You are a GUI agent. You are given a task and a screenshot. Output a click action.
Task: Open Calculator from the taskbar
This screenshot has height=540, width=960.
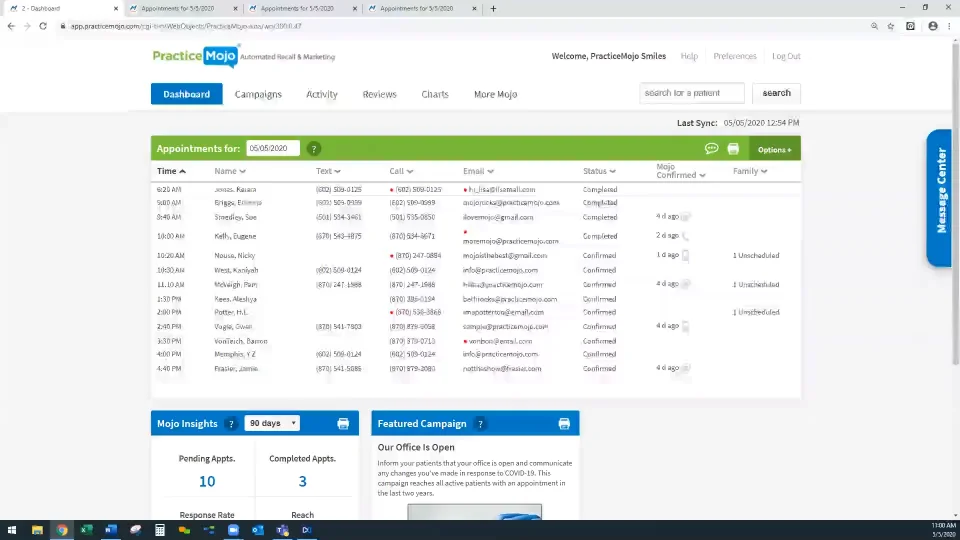160,530
